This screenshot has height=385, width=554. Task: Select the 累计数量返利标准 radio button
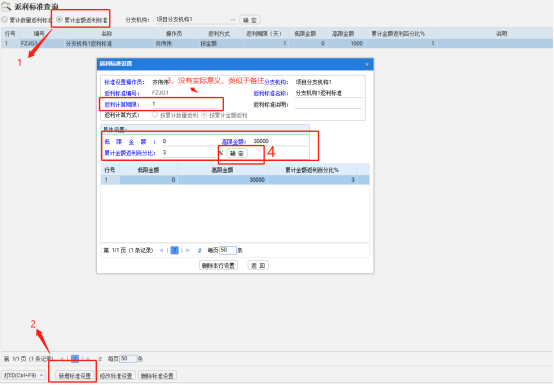(x=5, y=20)
